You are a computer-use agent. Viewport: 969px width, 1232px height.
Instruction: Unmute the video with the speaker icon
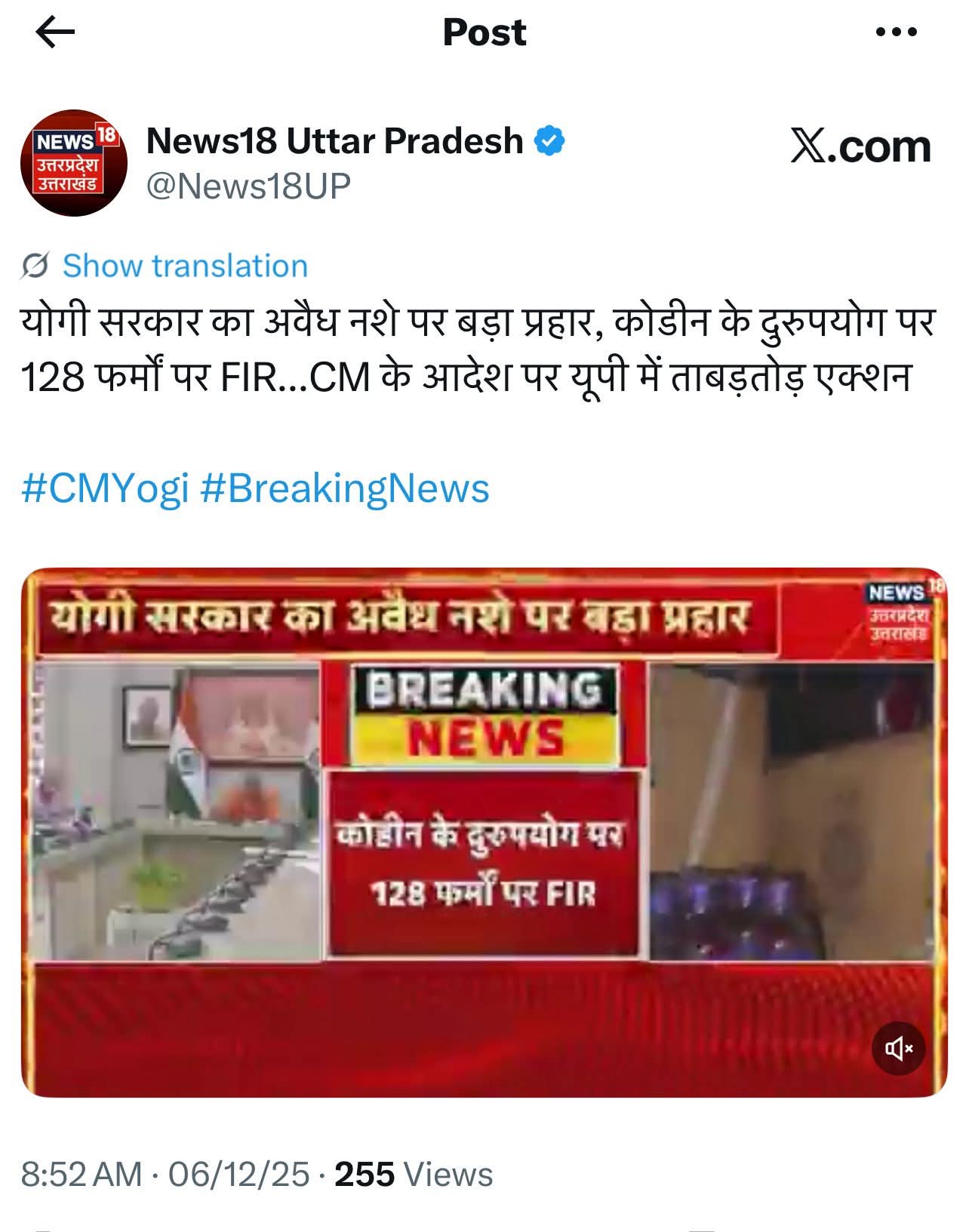point(898,1048)
